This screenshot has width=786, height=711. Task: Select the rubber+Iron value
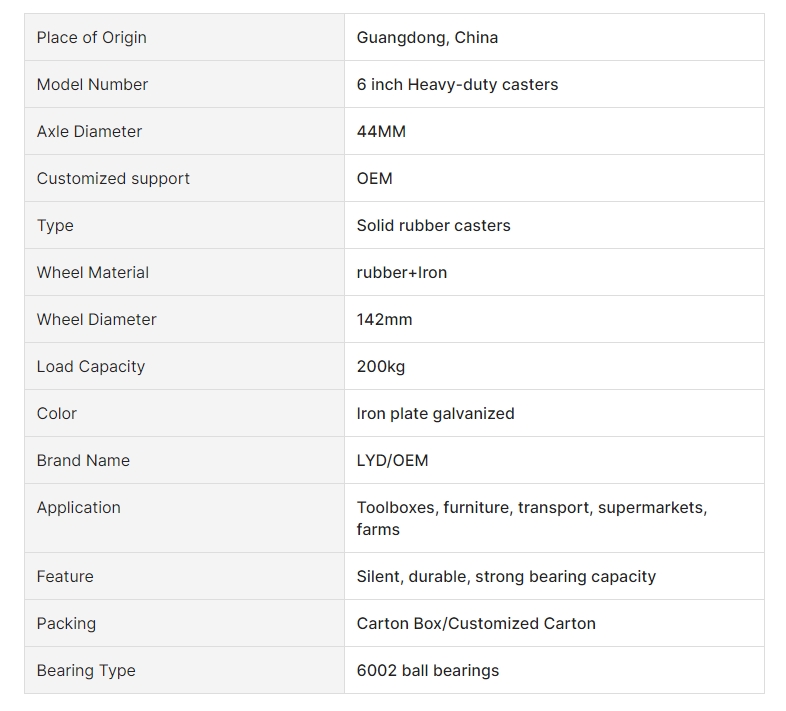(402, 272)
